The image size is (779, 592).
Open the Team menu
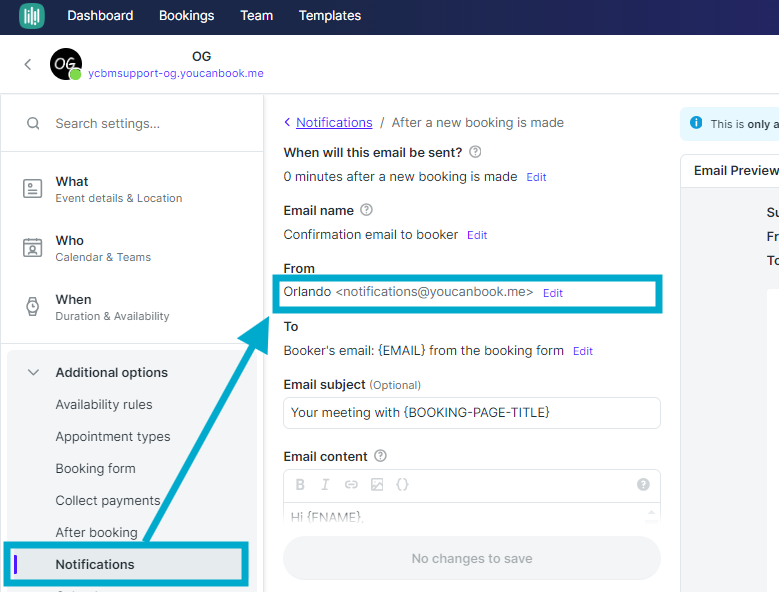257,15
